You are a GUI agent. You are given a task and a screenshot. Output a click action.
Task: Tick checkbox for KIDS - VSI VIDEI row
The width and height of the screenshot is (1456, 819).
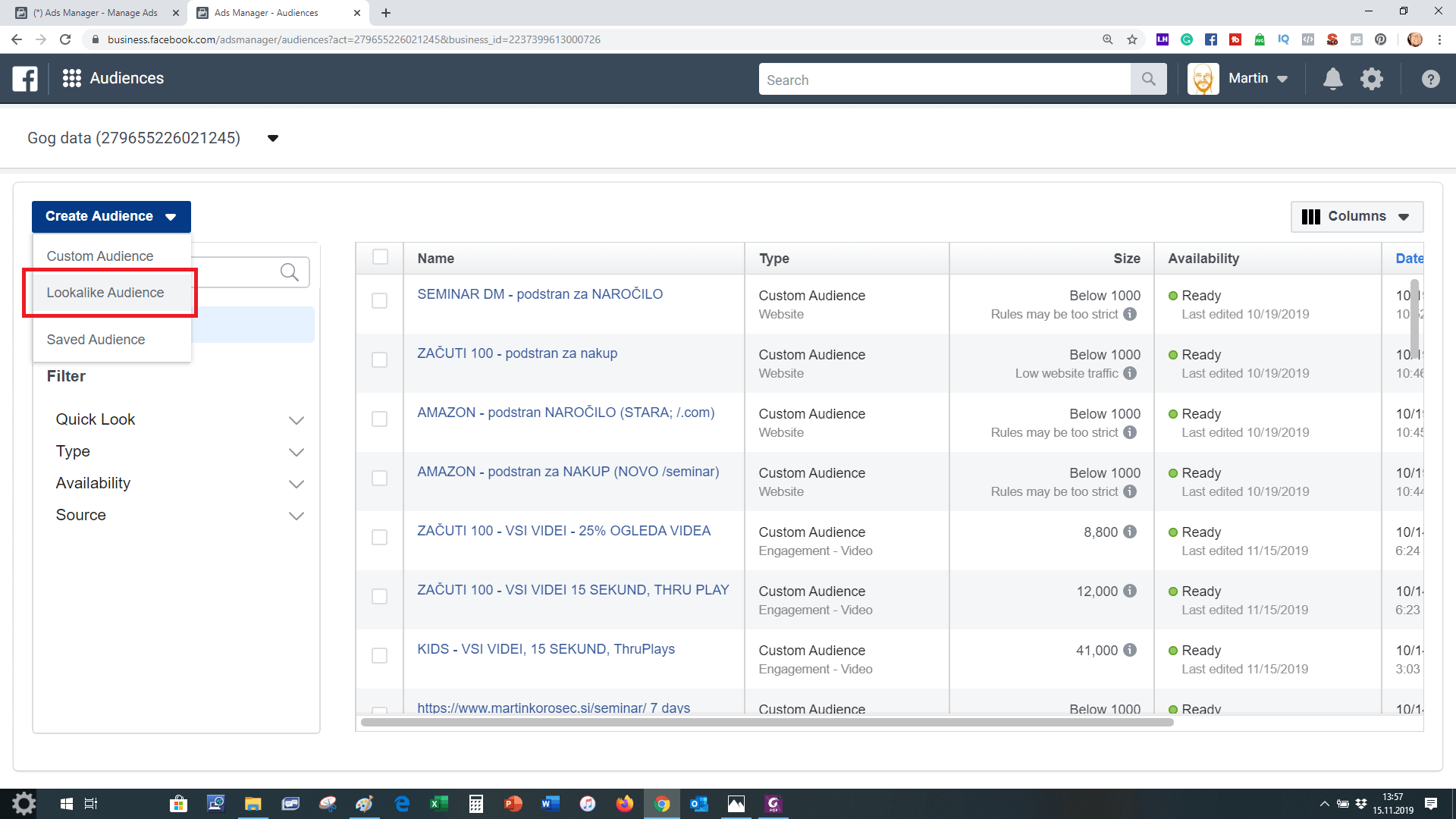click(x=380, y=656)
